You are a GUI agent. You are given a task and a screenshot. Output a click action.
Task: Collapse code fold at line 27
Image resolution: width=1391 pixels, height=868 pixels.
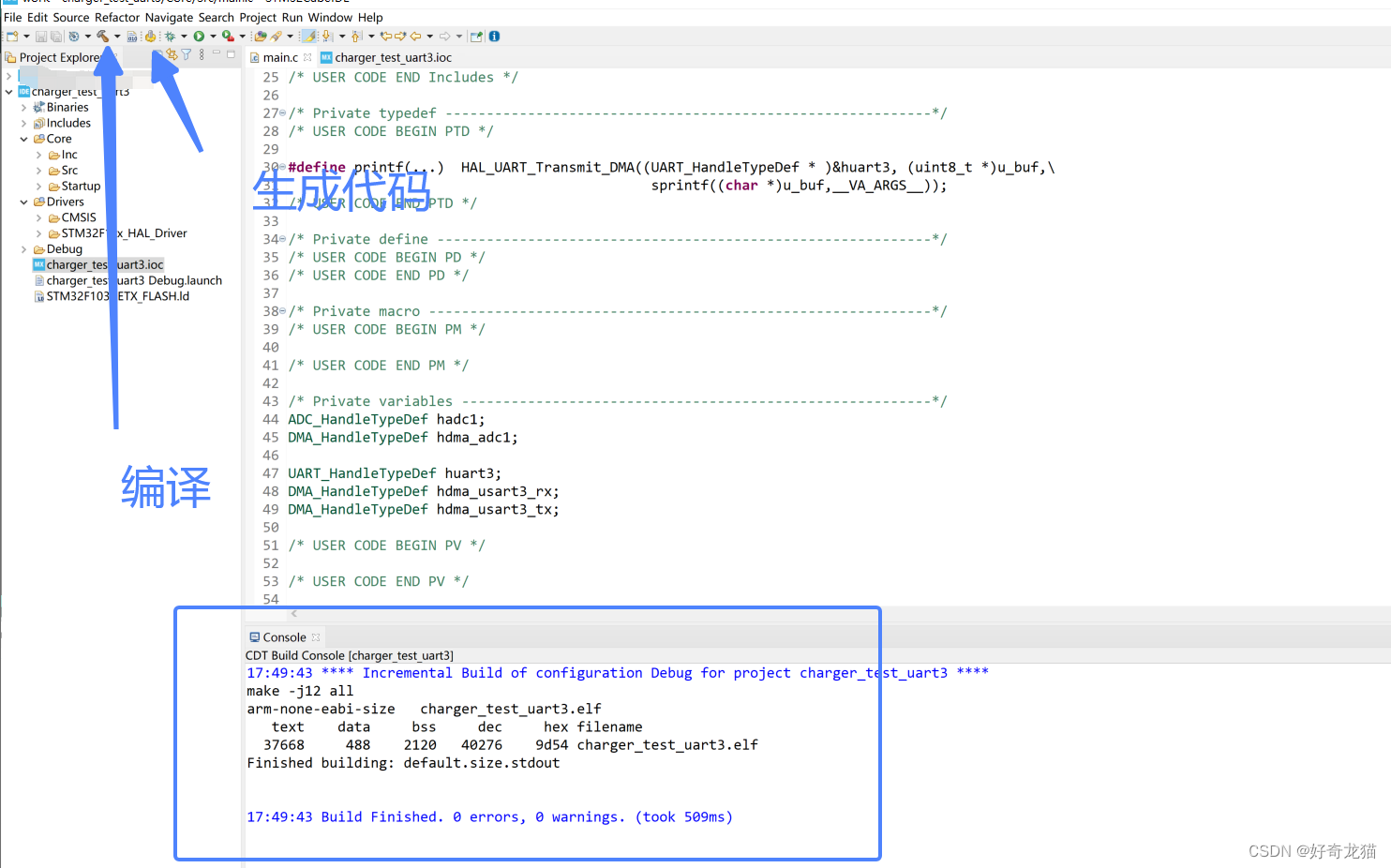[283, 113]
